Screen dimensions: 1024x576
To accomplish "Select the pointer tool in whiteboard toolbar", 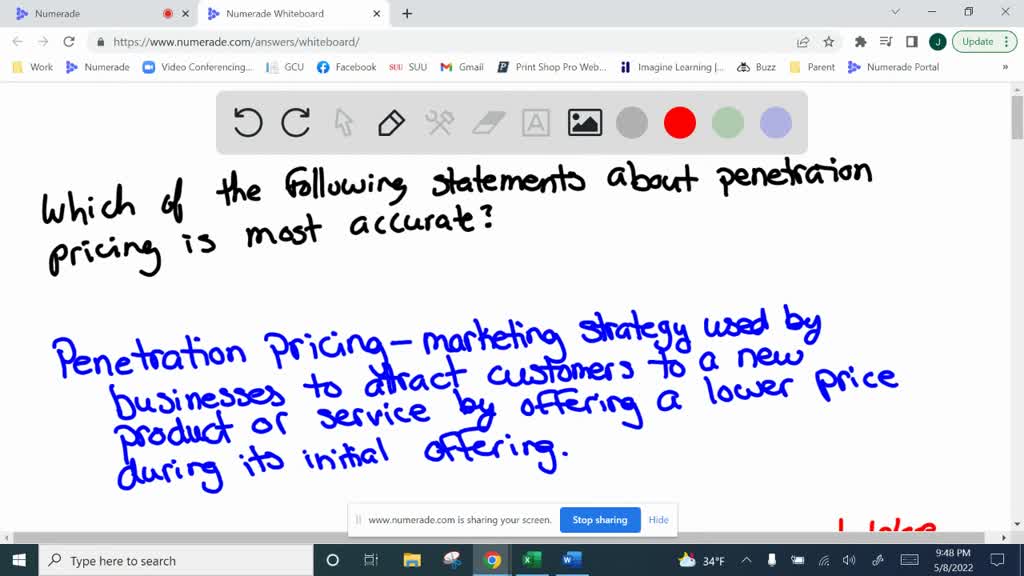I will [x=344, y=123].
